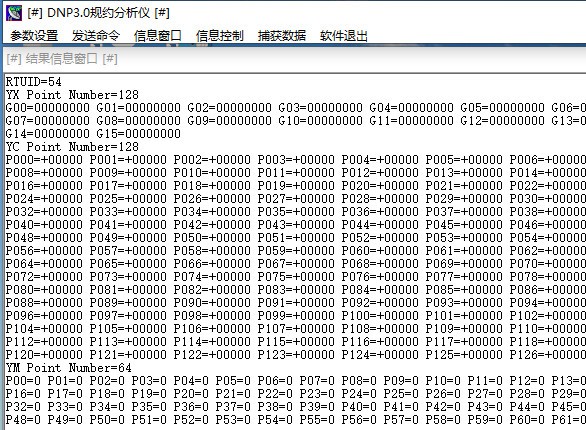
Task: Click the P059=+00000 value
Action: [x=296, y=251]
